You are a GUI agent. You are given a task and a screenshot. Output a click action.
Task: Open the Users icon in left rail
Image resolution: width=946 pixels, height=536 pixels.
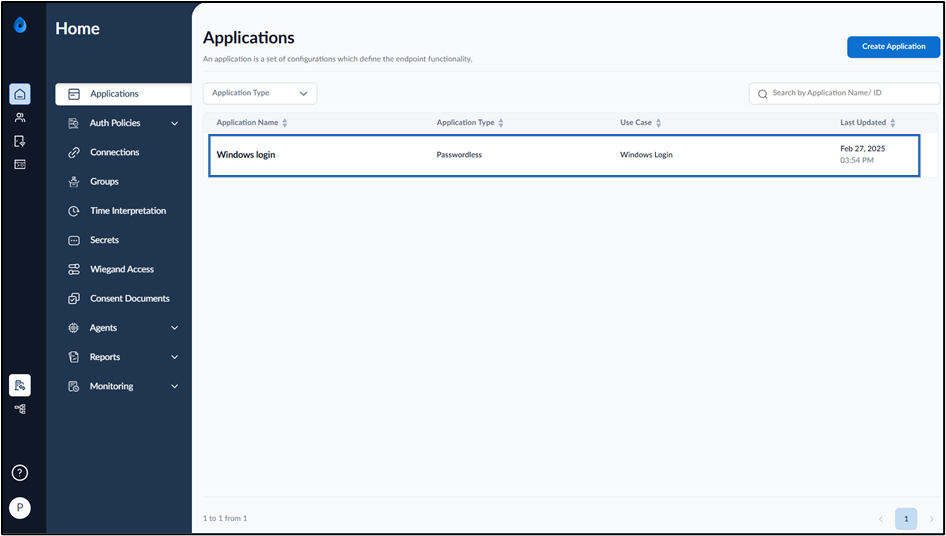pyautogui.click(x=20, y=118)
